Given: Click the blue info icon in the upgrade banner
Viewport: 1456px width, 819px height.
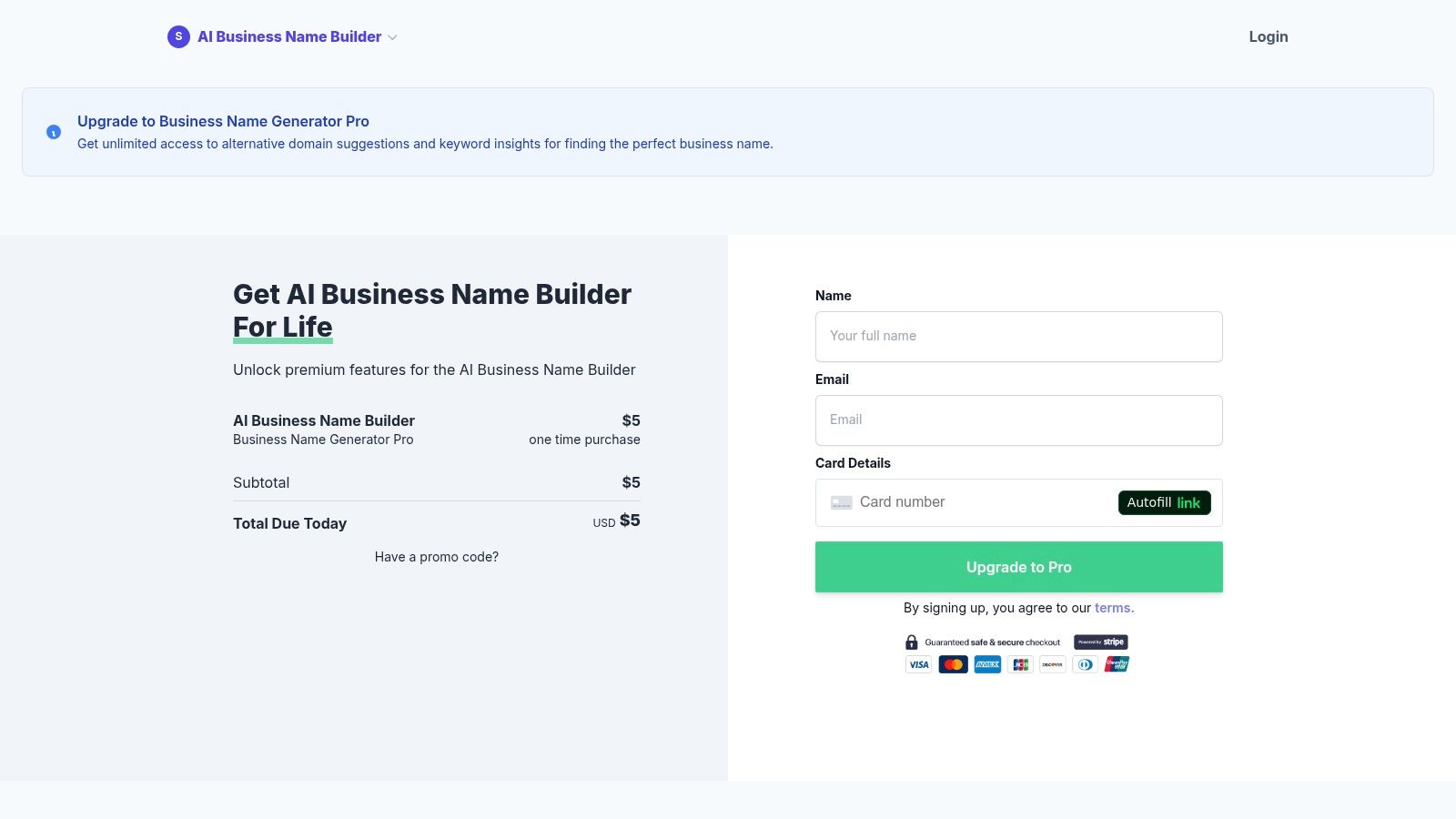Looking at the screenshot, I should [x=54, y=132].
